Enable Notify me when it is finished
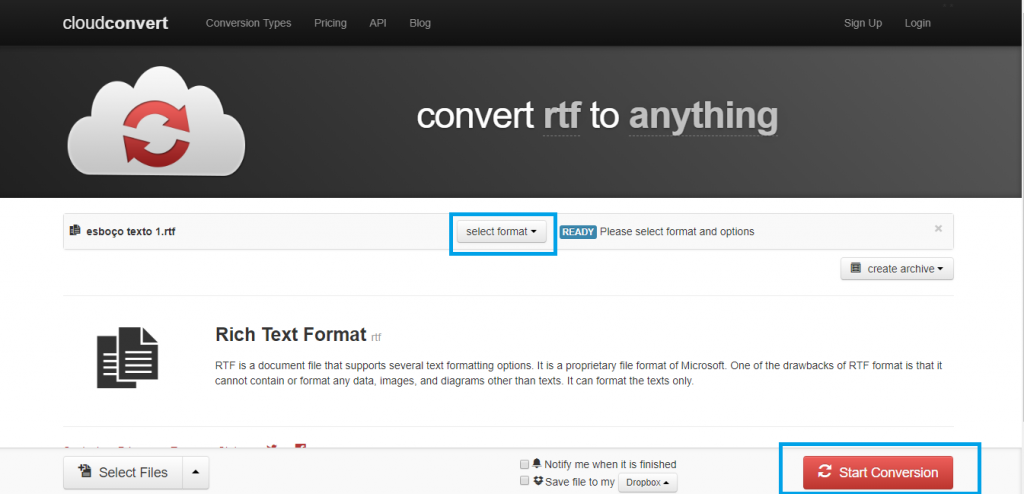This screenshot has height=494, width=1024. (x=524, y=465)
